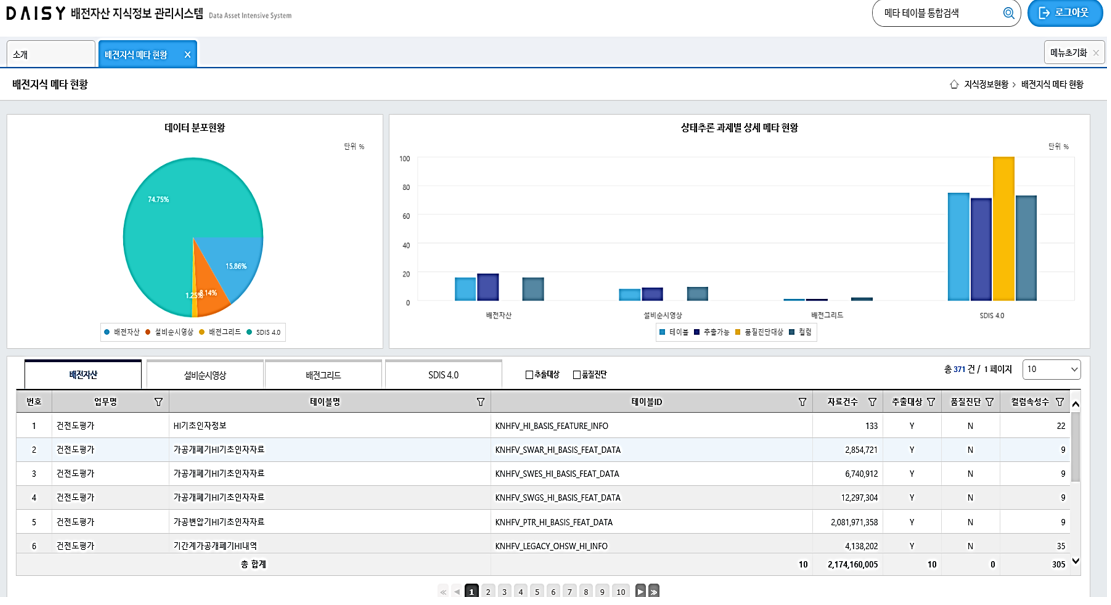
Task: Open the 추출대상 column filter icon
Action: [931, 402]
